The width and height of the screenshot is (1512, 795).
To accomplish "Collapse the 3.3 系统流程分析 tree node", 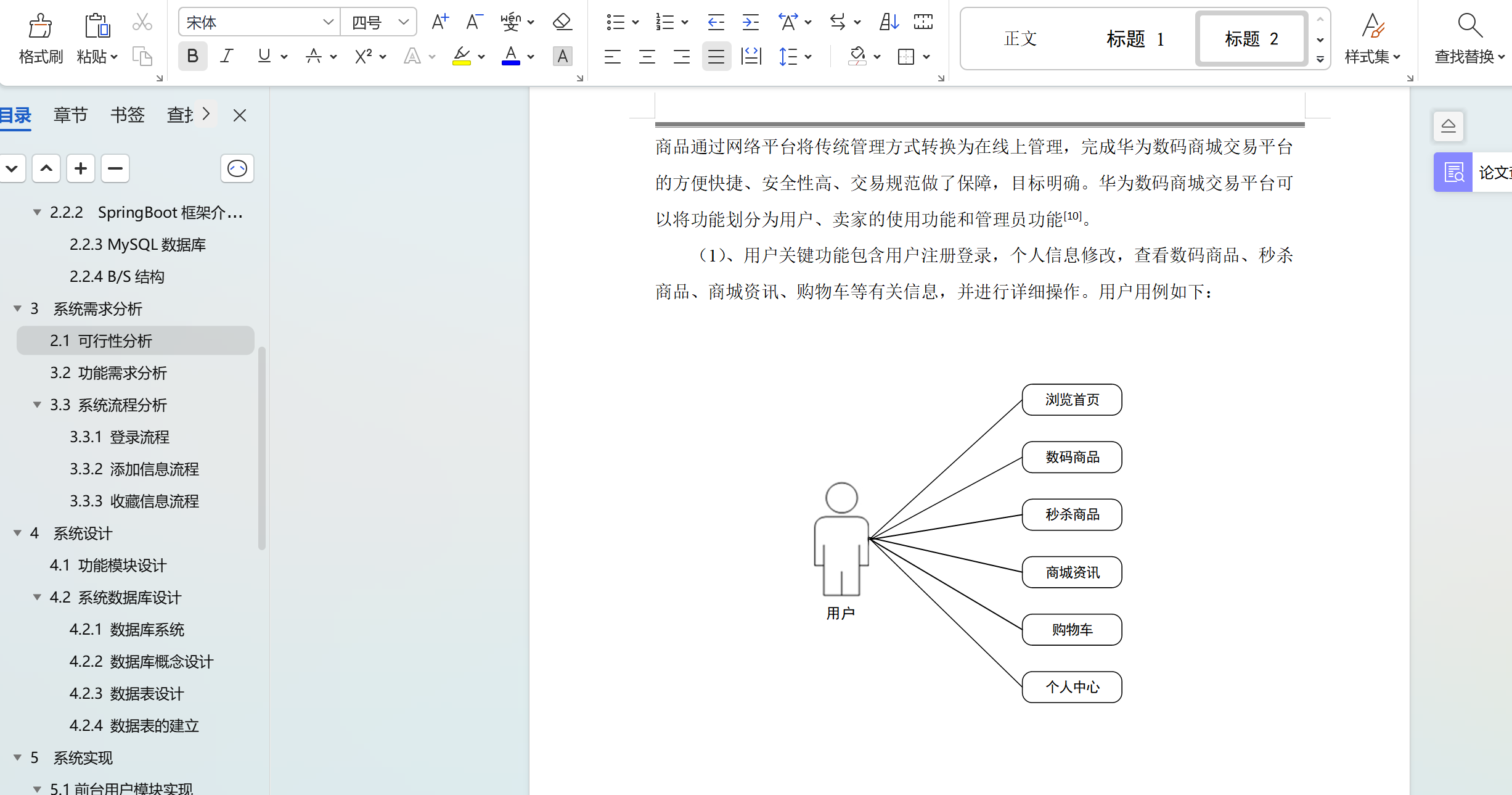I will [37, 405].
